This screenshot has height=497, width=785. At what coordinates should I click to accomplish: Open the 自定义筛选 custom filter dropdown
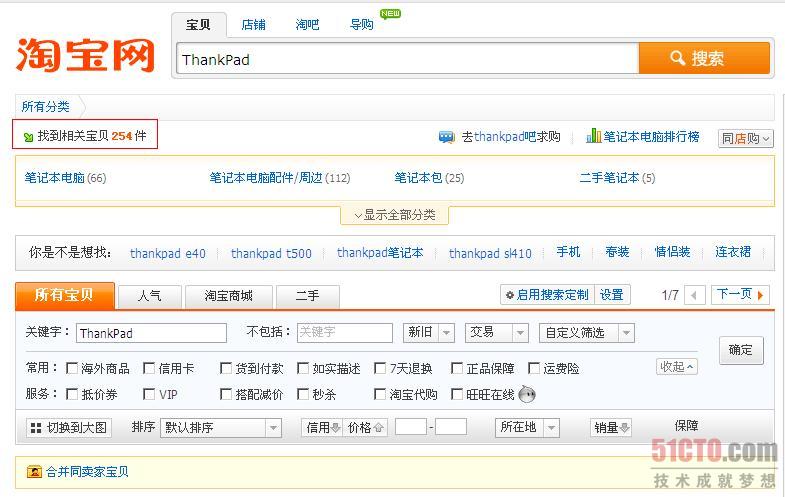coord(587,333)
